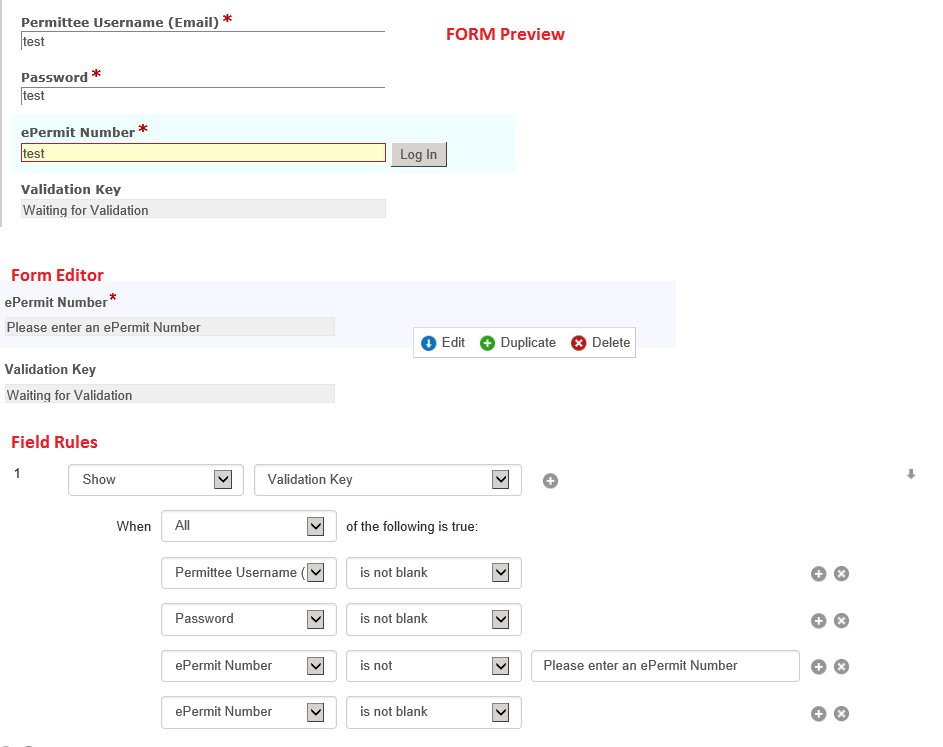Add action with plus next to Validation Key
This screenshot has height=747, width=943.
pyautogui.click(x=550, y=481)
